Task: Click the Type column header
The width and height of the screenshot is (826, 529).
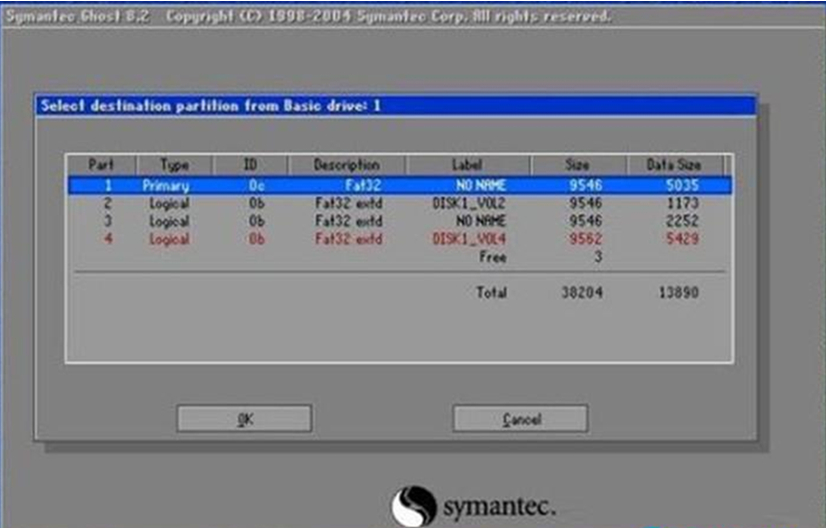Action: 175,165
